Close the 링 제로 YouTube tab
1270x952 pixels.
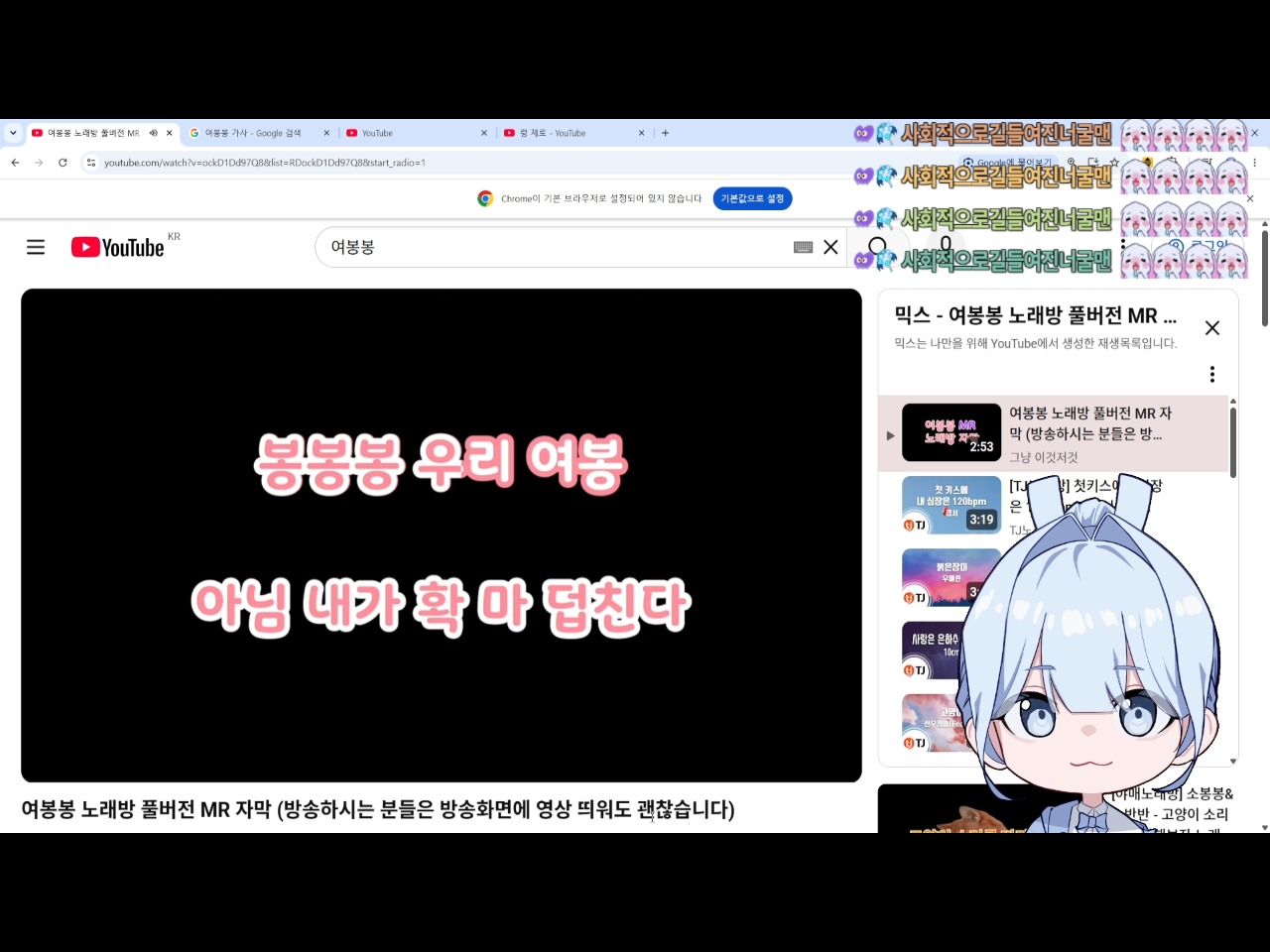coord(641,133)
